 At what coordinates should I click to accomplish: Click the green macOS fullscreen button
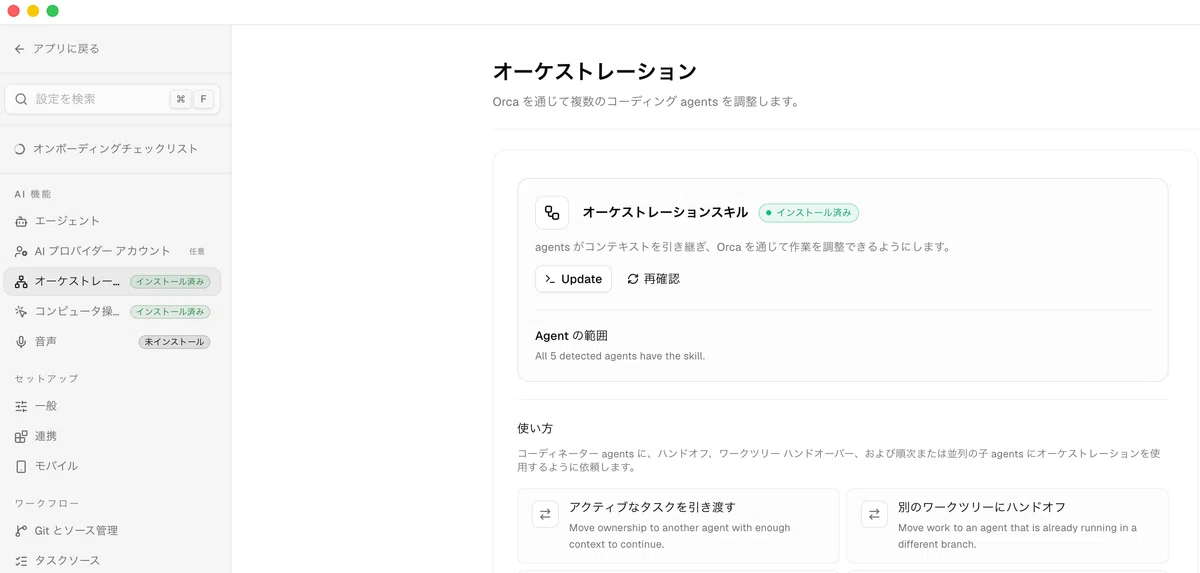pos(53,11)
